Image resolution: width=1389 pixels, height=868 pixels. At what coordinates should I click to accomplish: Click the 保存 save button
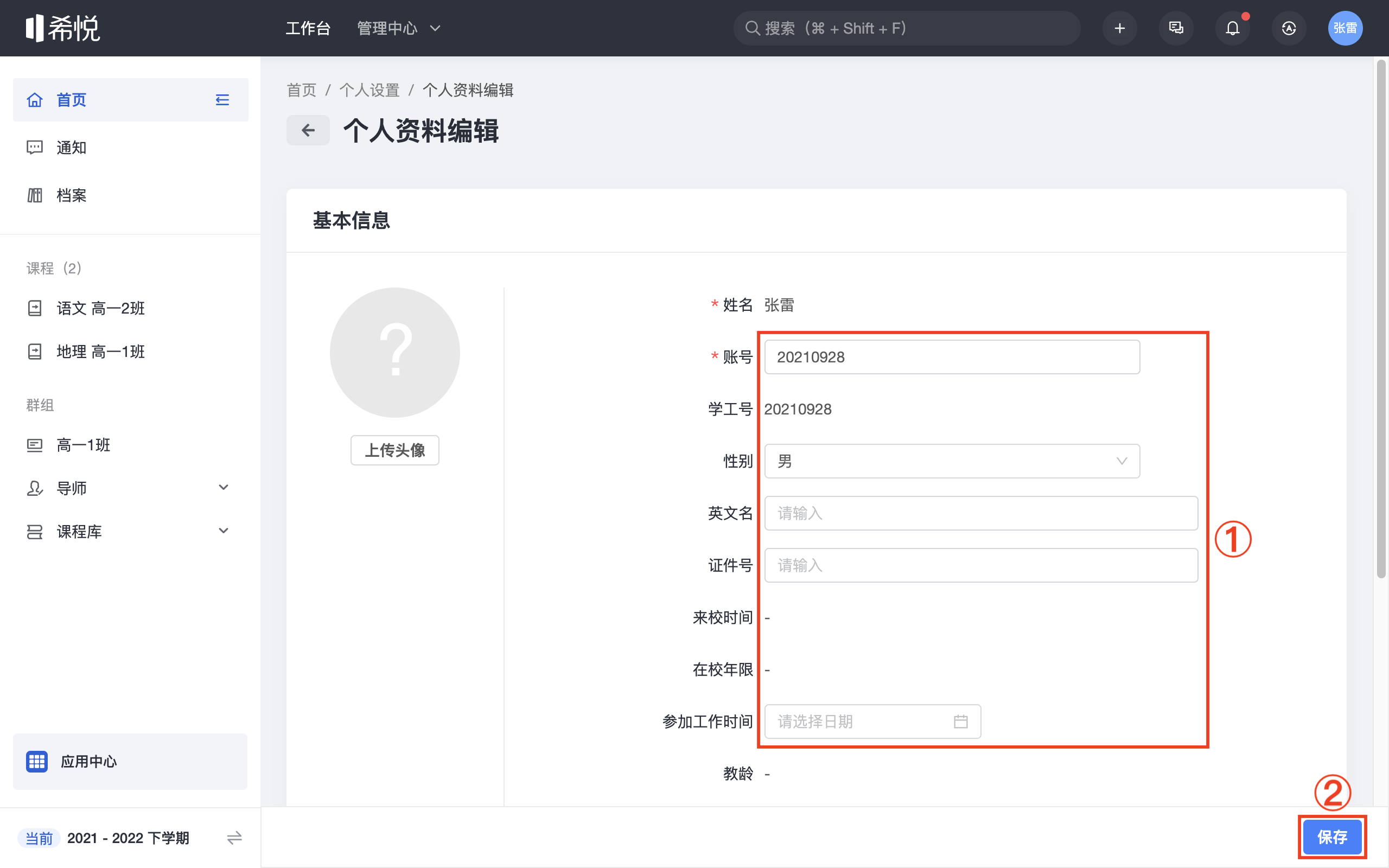coord(1331,837)
